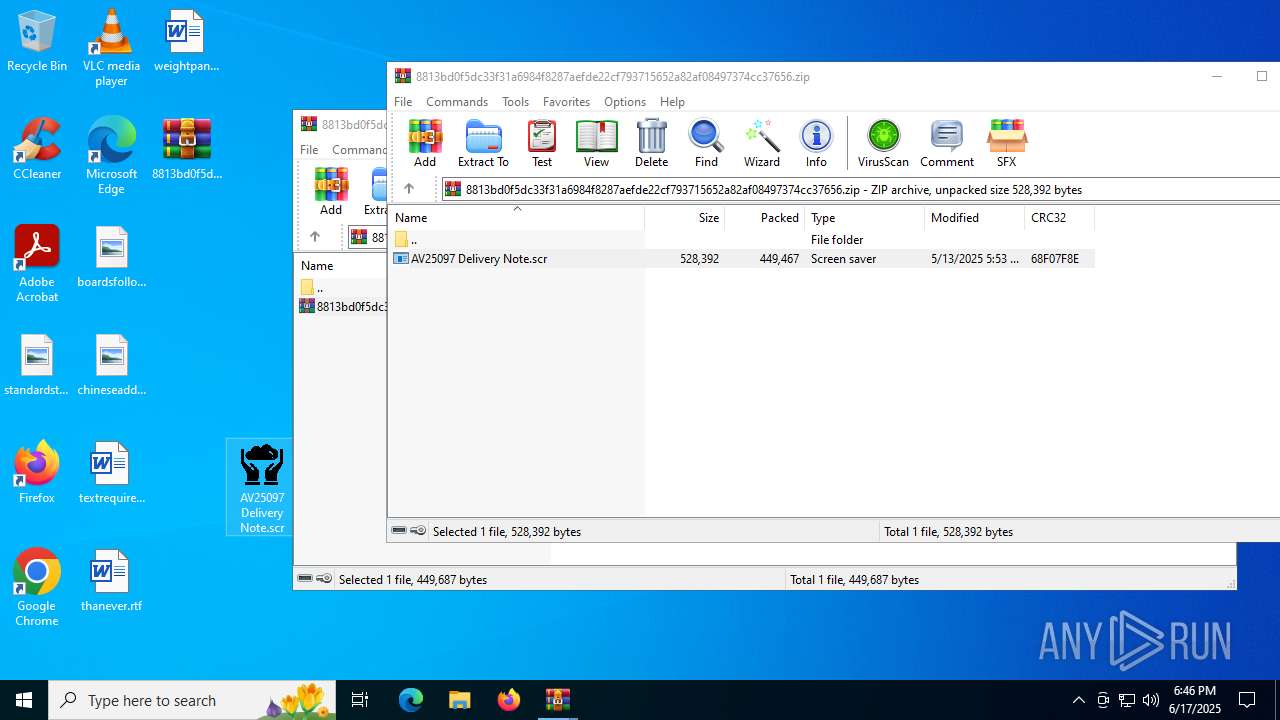Open the Tools menu
1280x720 pixels.
coord(516,102)
